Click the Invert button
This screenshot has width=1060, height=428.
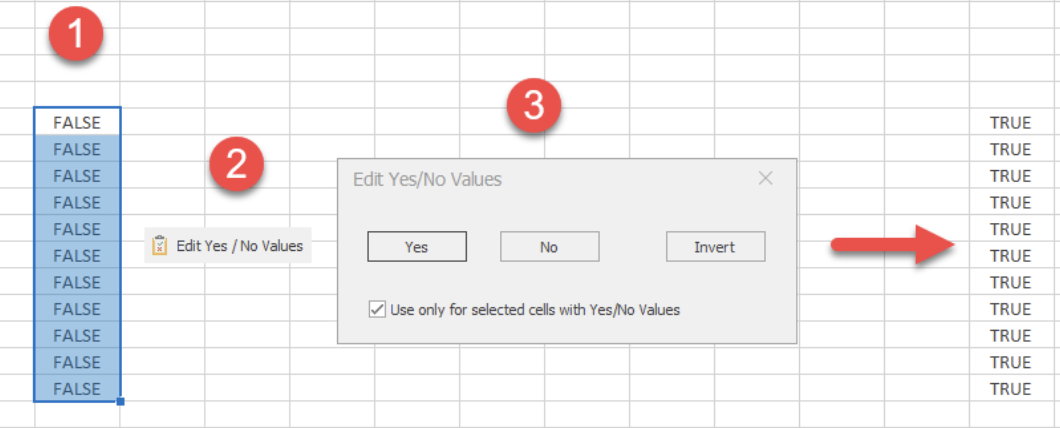point(715,247)
